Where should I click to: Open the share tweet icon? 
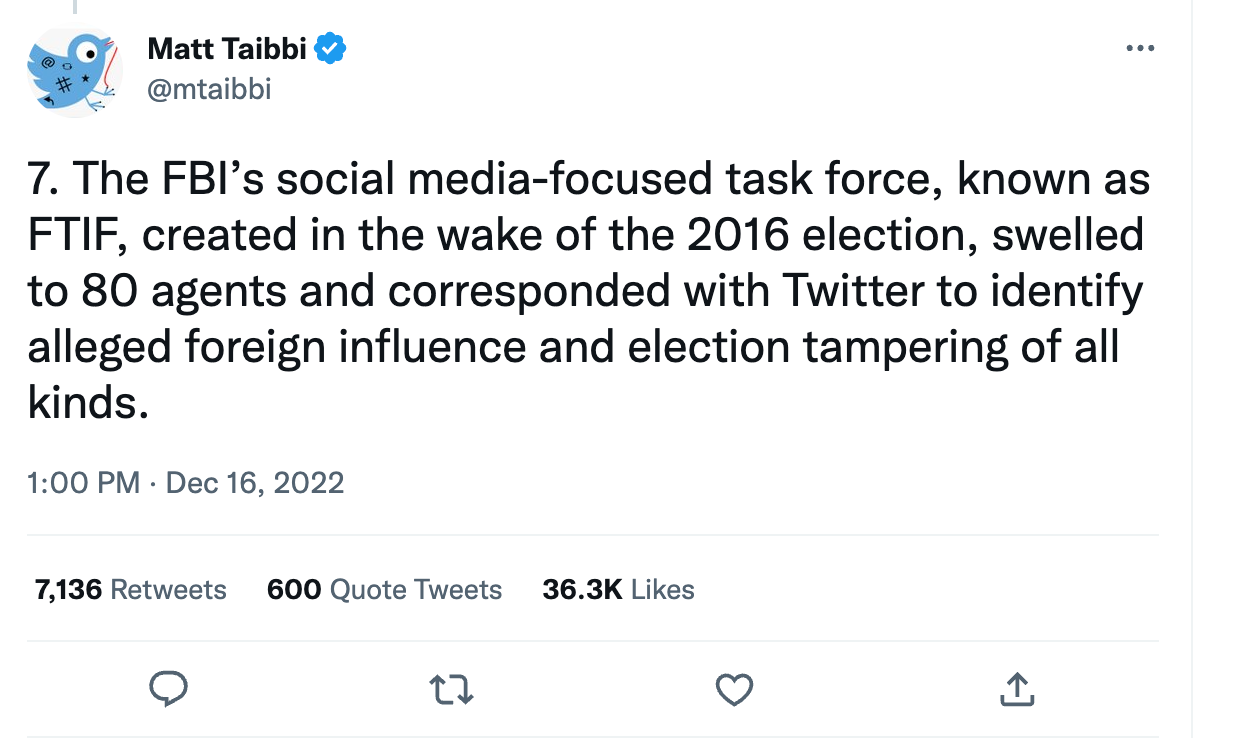[1016, 688]
